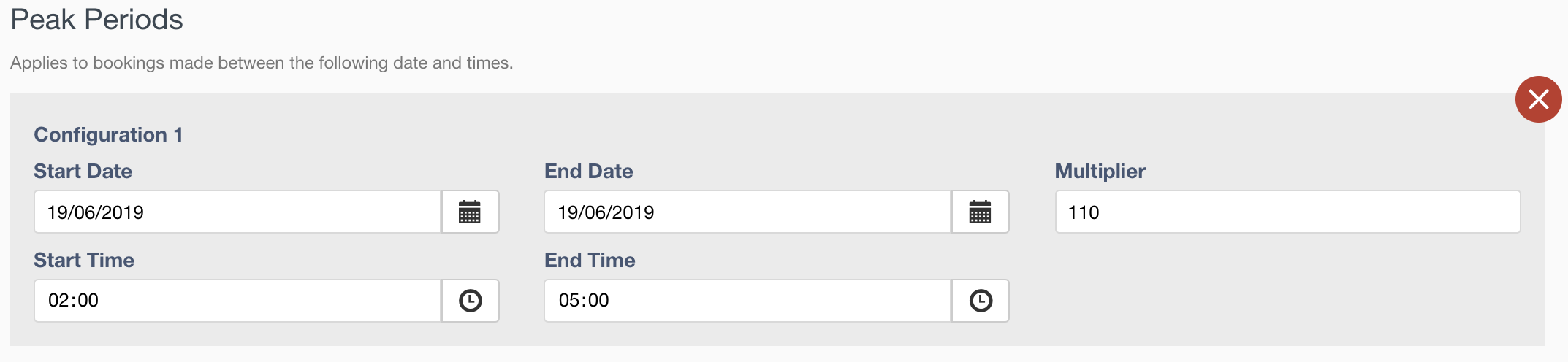
Task: Click the Start Time label
Action: (84, 260)
